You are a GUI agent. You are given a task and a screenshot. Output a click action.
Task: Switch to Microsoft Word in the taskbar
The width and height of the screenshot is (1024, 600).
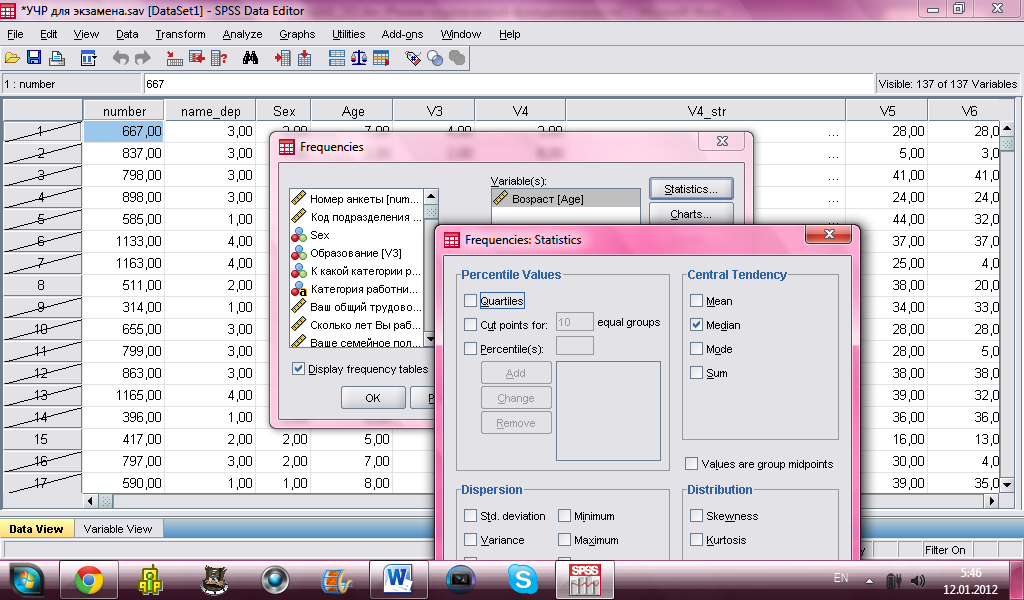[399, 580]
